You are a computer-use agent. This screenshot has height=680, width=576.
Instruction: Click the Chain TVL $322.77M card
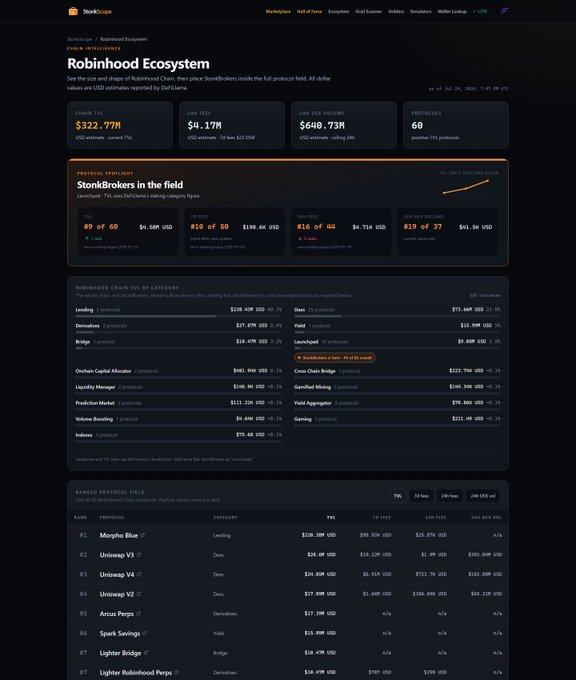tap(120, 125)
